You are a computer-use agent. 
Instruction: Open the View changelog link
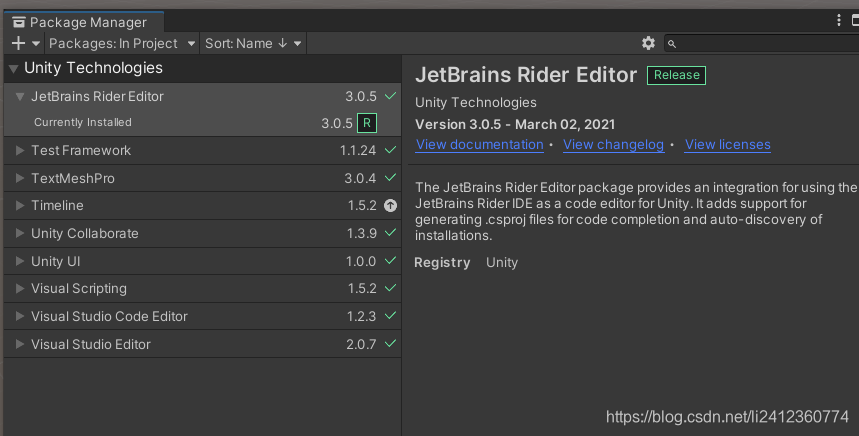[x=614, y=145]
